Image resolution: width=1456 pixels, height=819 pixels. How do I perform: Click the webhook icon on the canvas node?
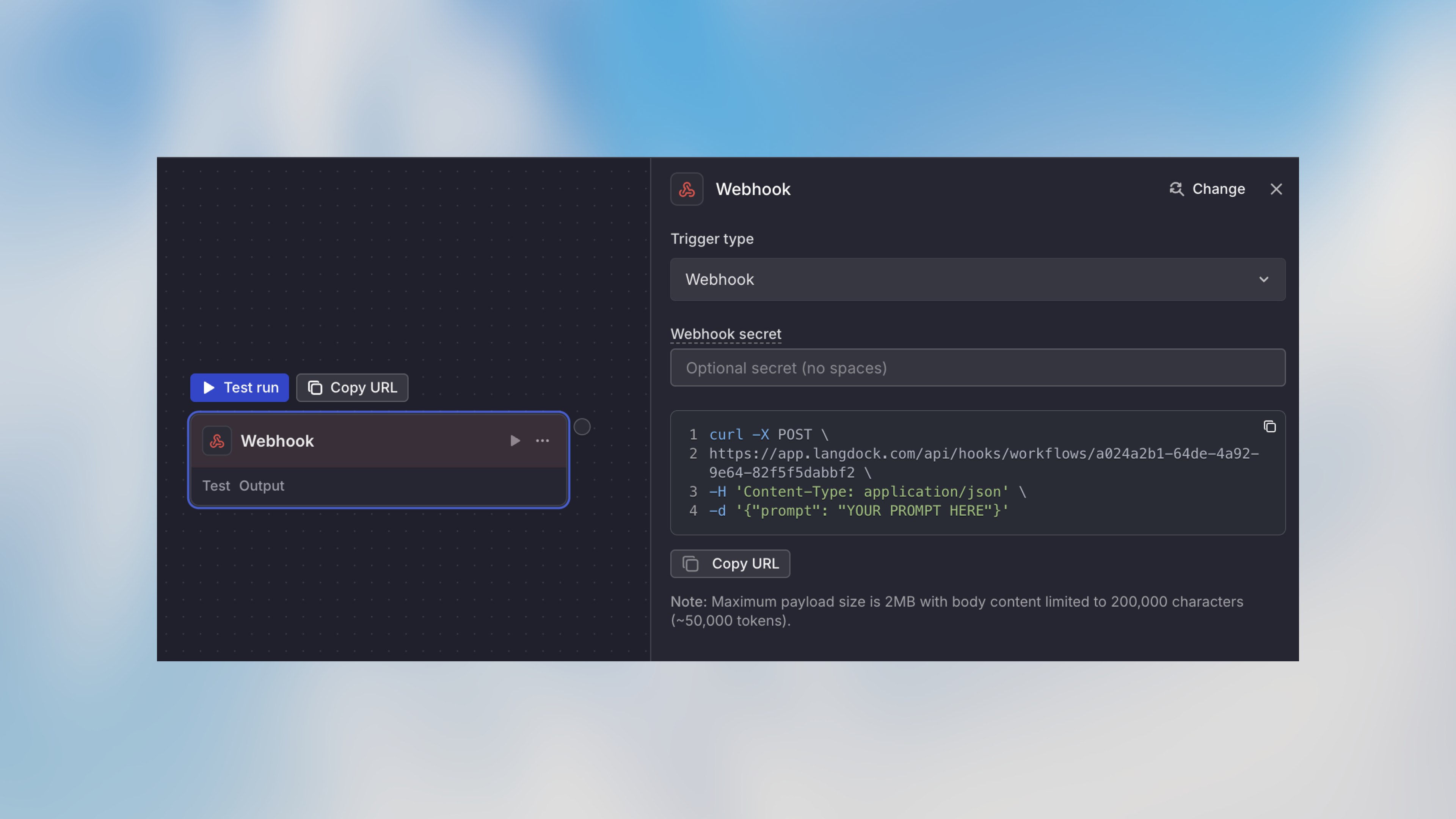pos(217,440)
